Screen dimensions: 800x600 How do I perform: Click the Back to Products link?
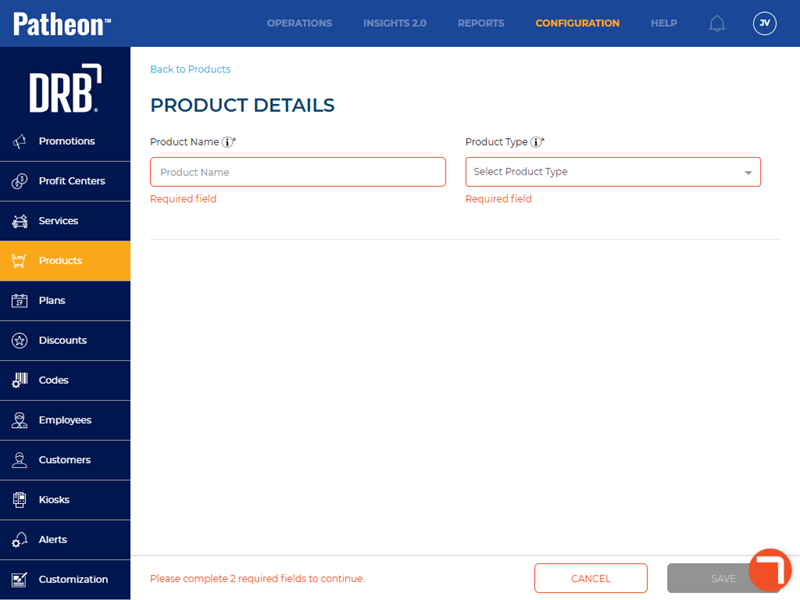point(190,69)
